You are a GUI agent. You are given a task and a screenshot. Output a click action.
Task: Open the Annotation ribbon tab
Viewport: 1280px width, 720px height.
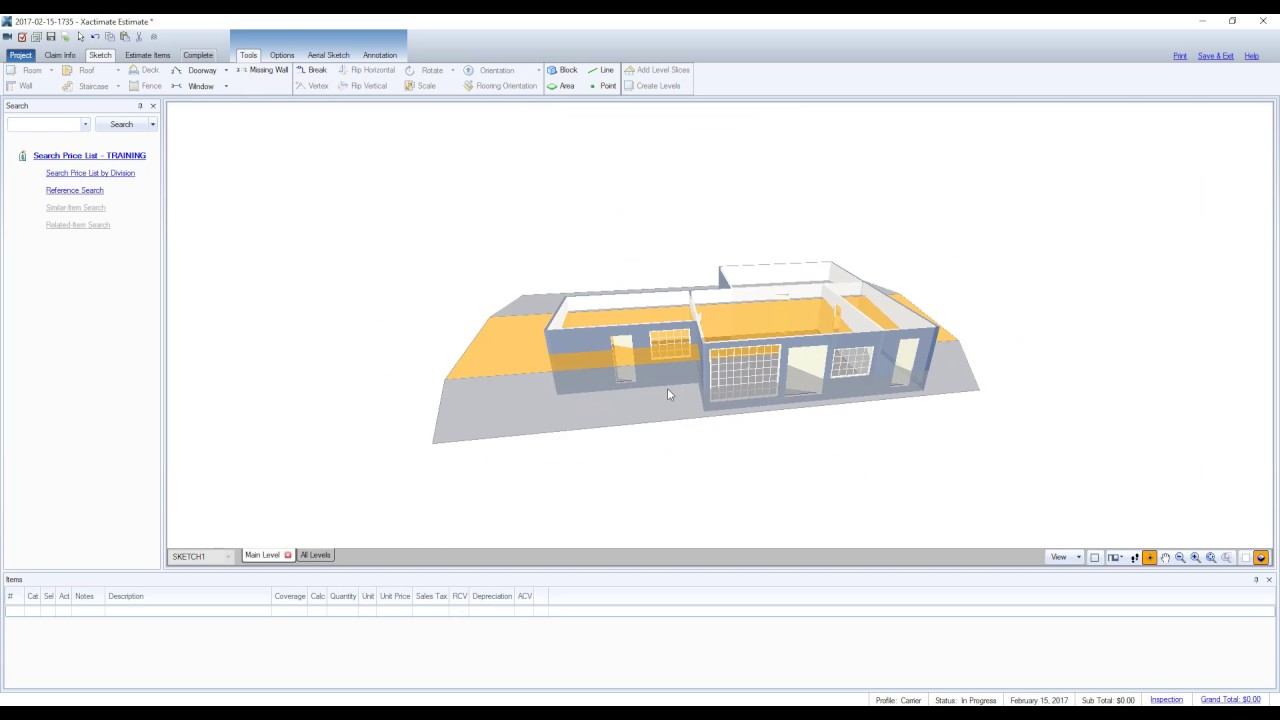point(380,55)
